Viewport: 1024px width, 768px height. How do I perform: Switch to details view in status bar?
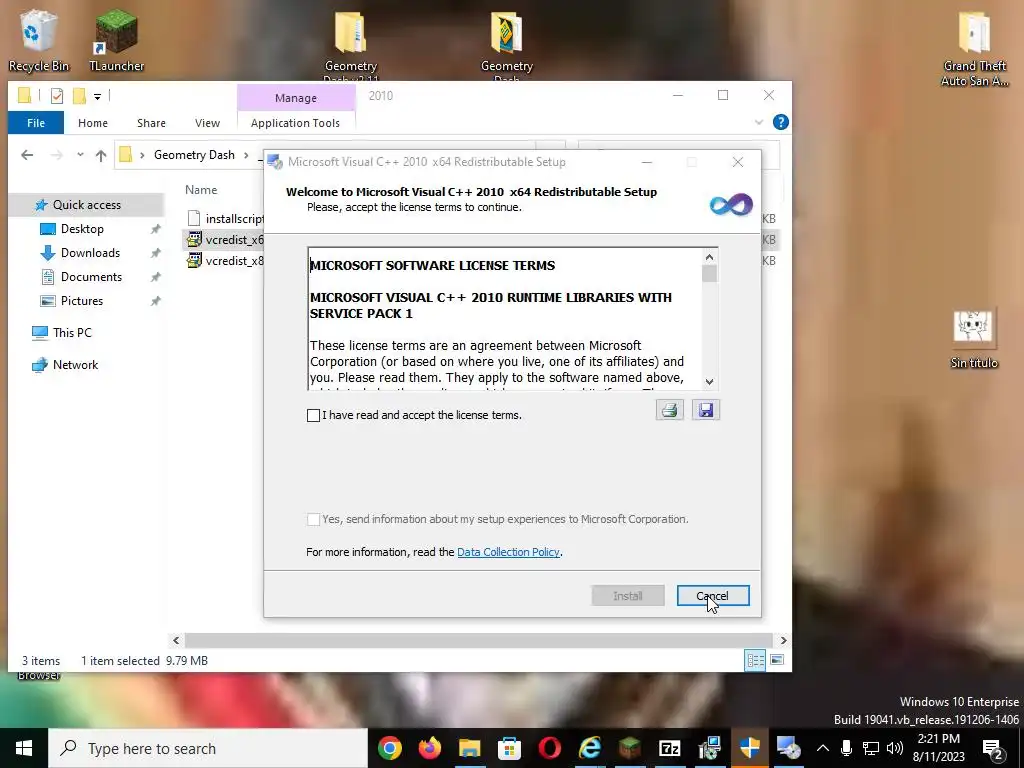point(755,660)
